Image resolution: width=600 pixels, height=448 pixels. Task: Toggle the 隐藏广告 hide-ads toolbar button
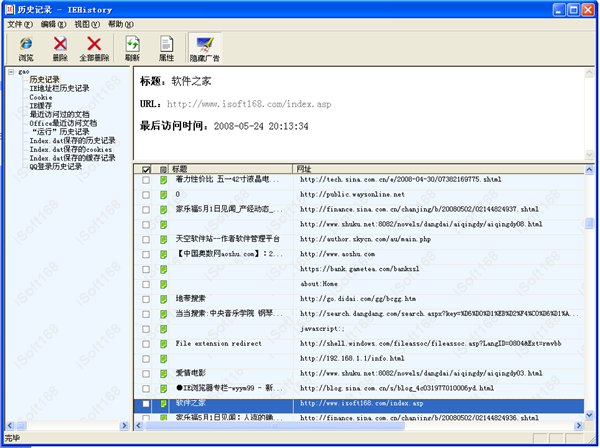[x=205, y=49]
